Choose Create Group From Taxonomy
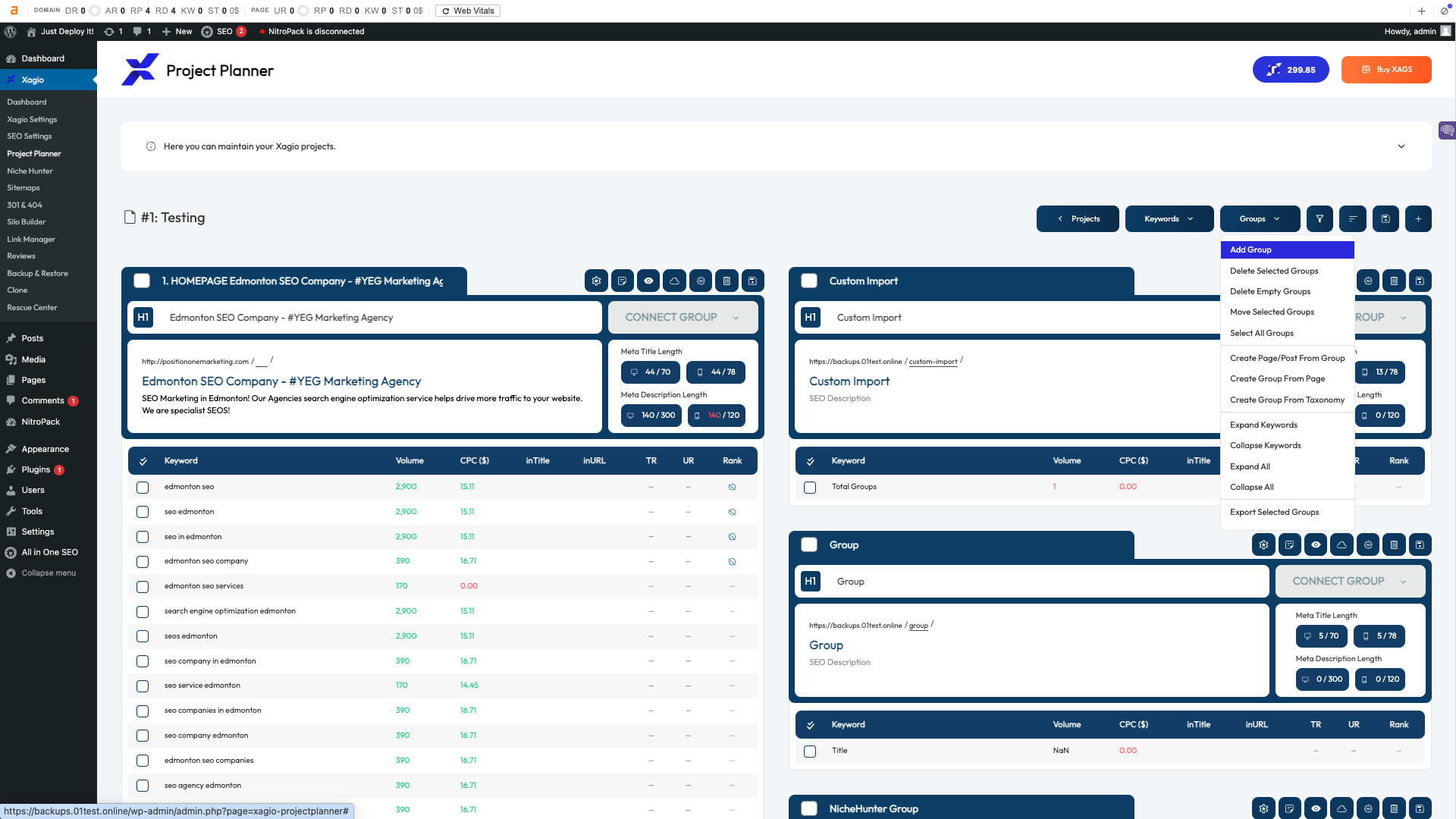This screenshot has height=819, width=1456. click(1287, 400)
